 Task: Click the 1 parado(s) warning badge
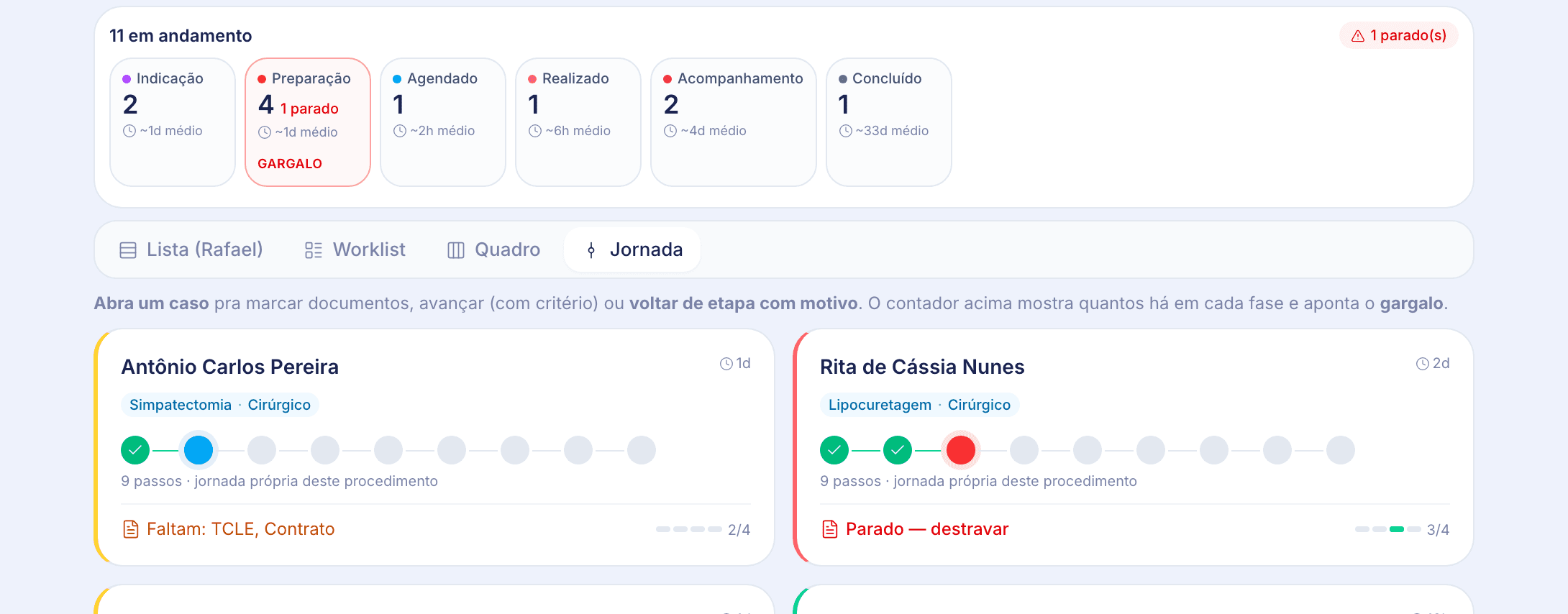tap(1398, 35)
